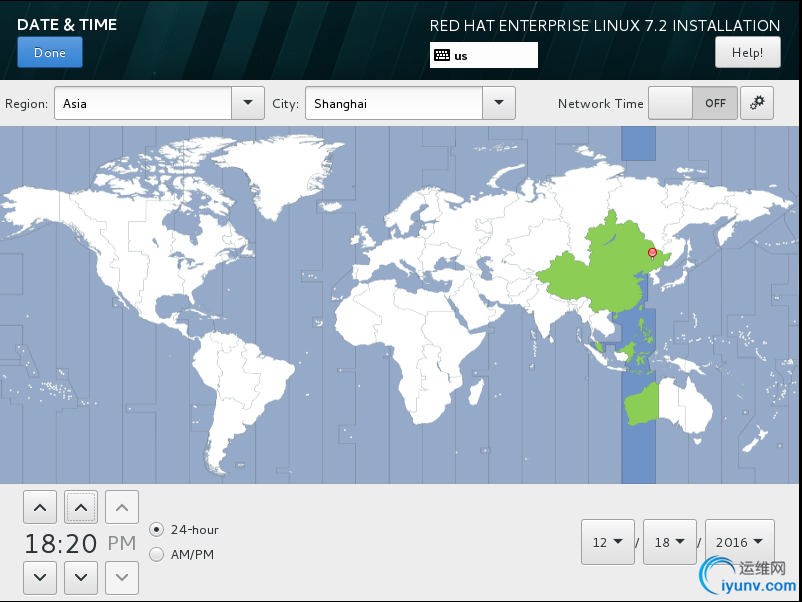Click the Region field containing Asia
The height and width of the screenshot is (602, 802).
pos(143,103)
